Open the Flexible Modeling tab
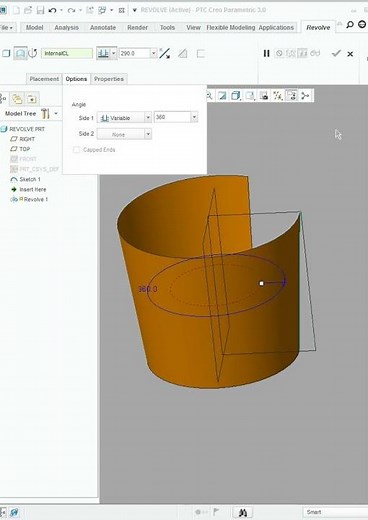This screenshot has height=520, width=368. [231, 28]
